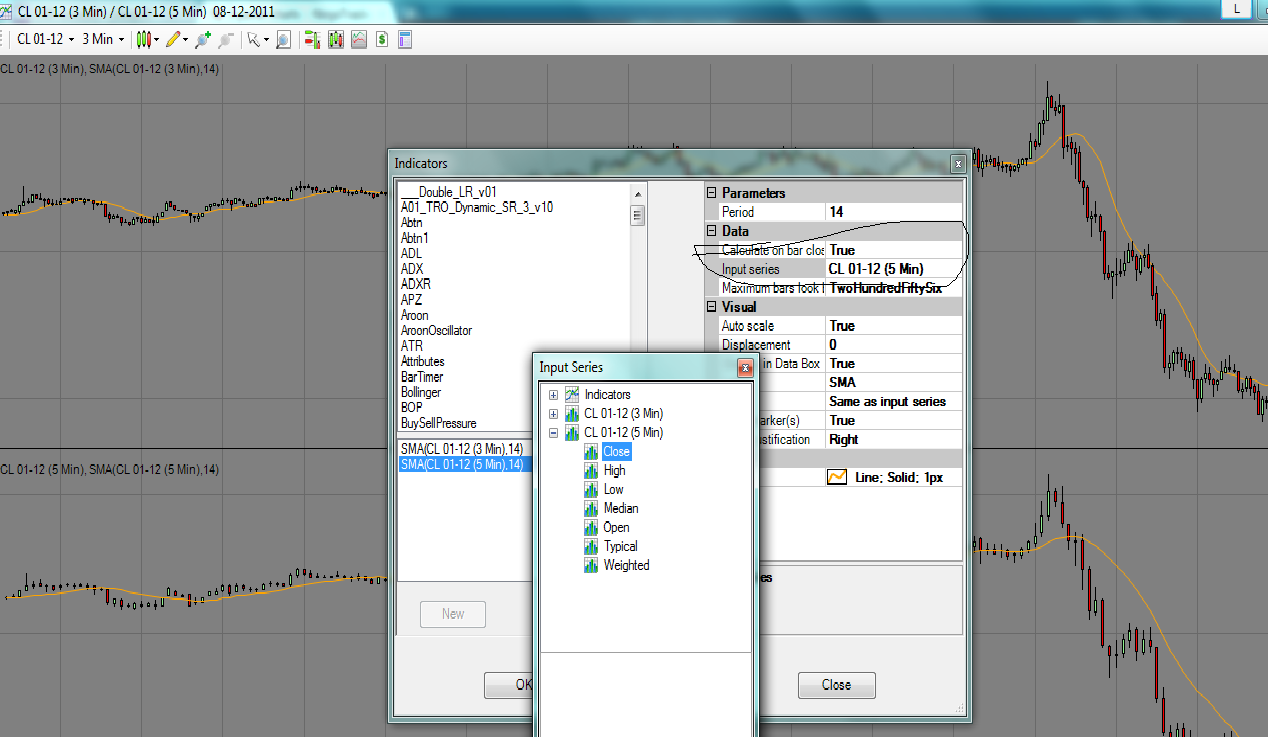Select the AroonOscillator indicator

(x=436, y=330)
